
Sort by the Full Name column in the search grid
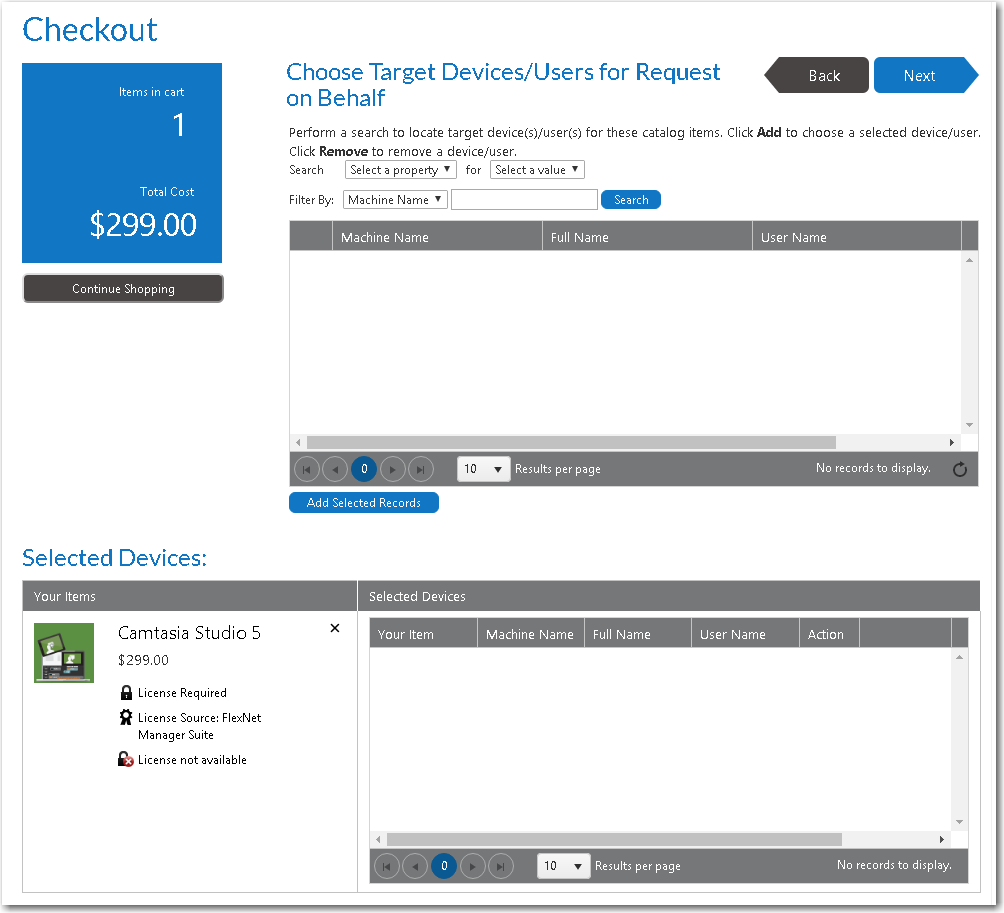pyautogui.click(x=580, y=237)
